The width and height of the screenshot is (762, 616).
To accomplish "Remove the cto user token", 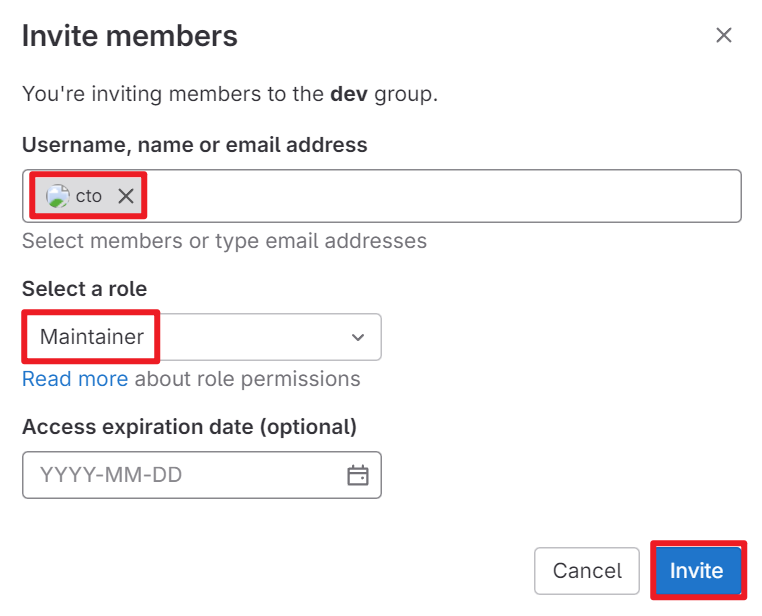I will tap(126, 196).
